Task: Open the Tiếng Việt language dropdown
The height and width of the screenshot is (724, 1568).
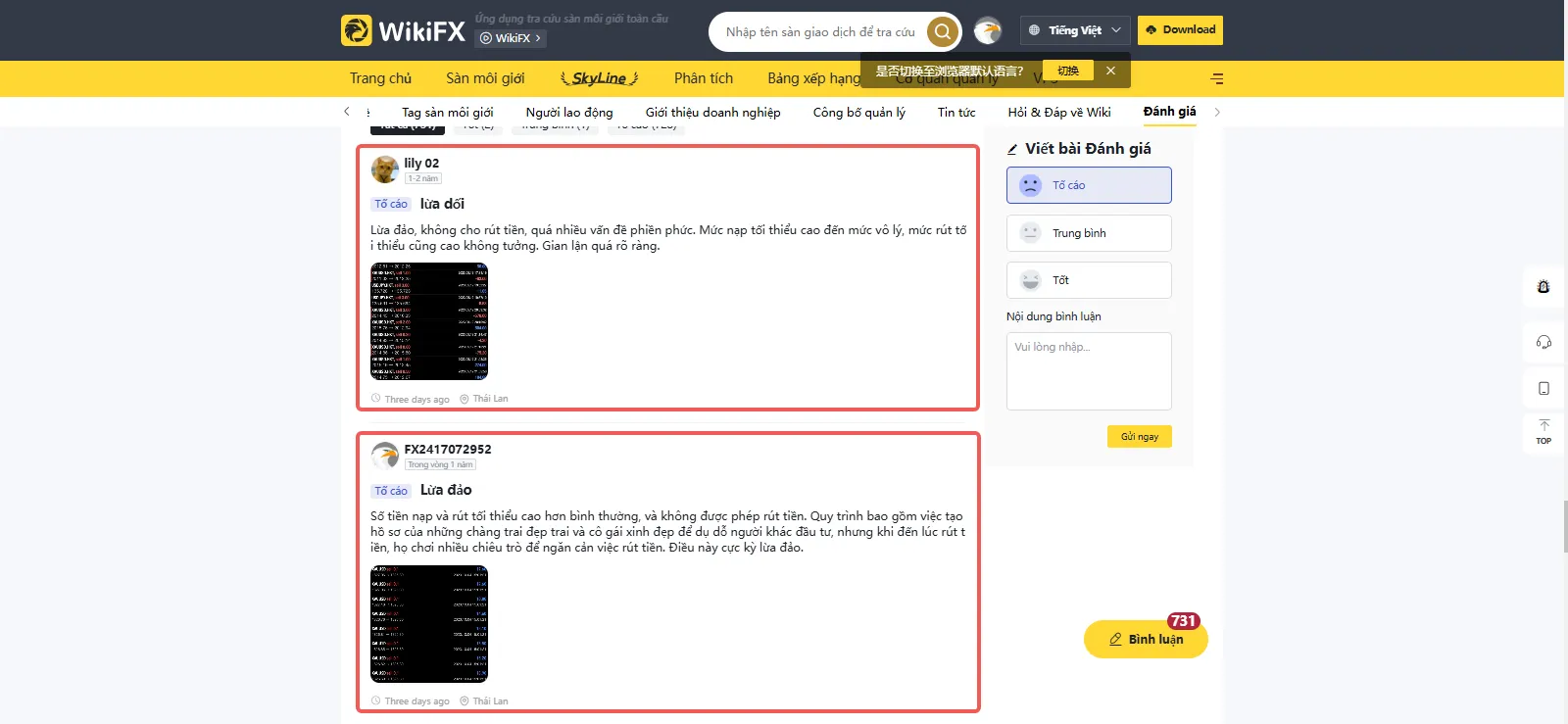Action: pos(1075,30)
